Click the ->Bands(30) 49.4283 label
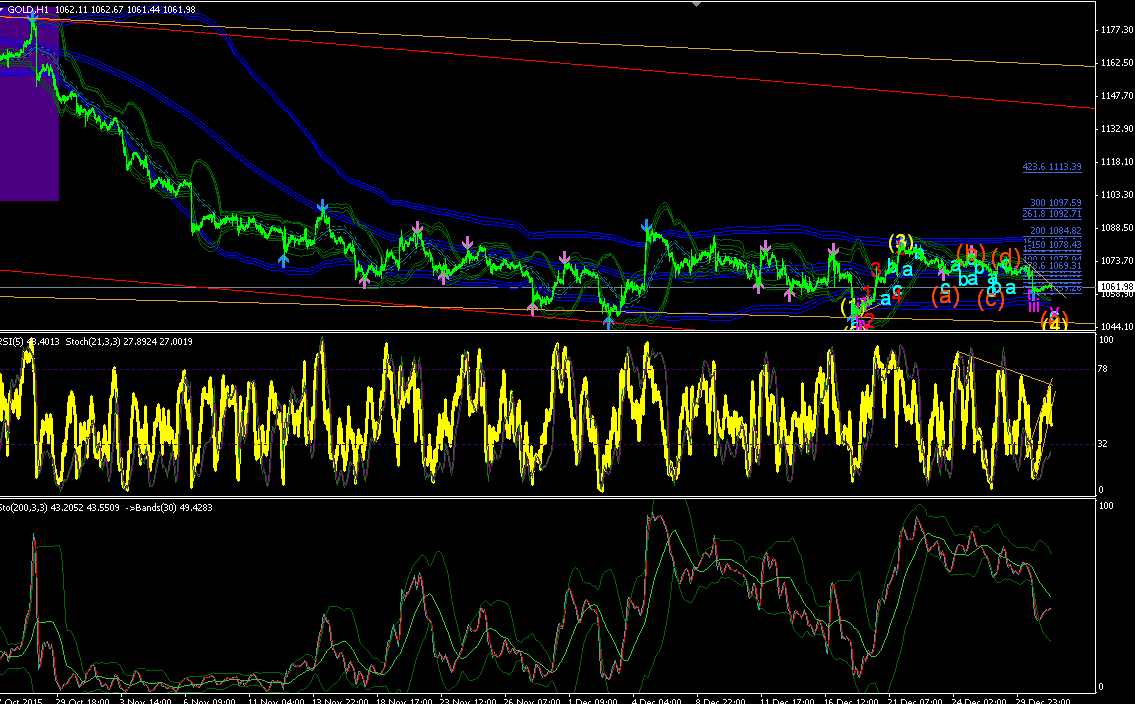Screen dimensions: 1135x704 (169, 508)
